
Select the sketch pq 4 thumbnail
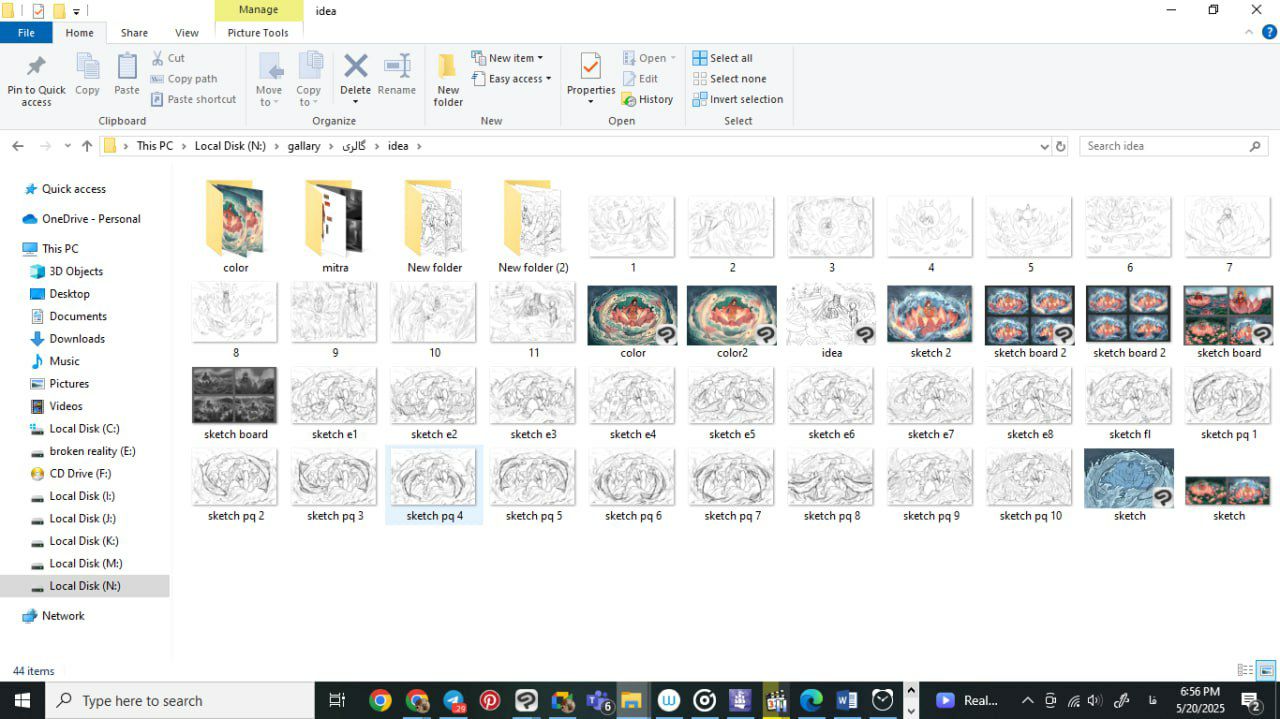[x=434, y=478]
